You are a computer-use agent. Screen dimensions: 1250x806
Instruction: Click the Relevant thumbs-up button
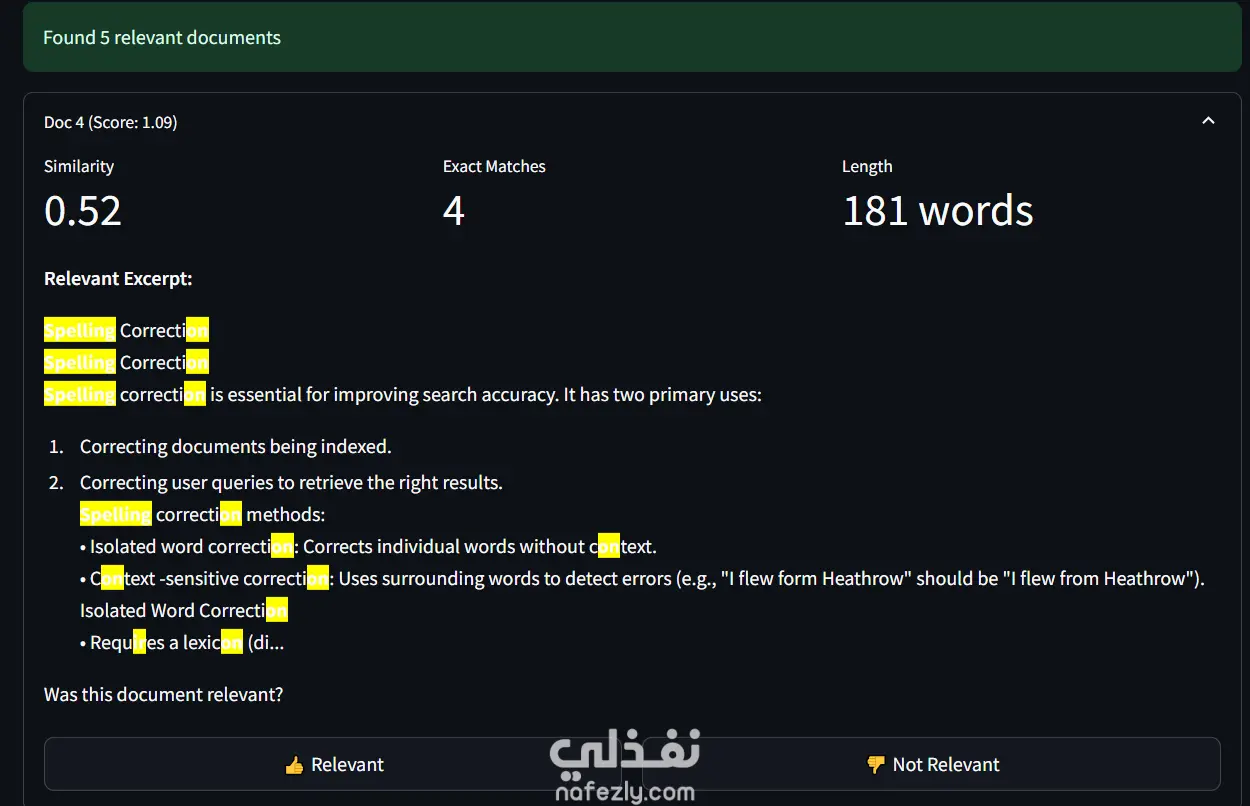(334, 764)
